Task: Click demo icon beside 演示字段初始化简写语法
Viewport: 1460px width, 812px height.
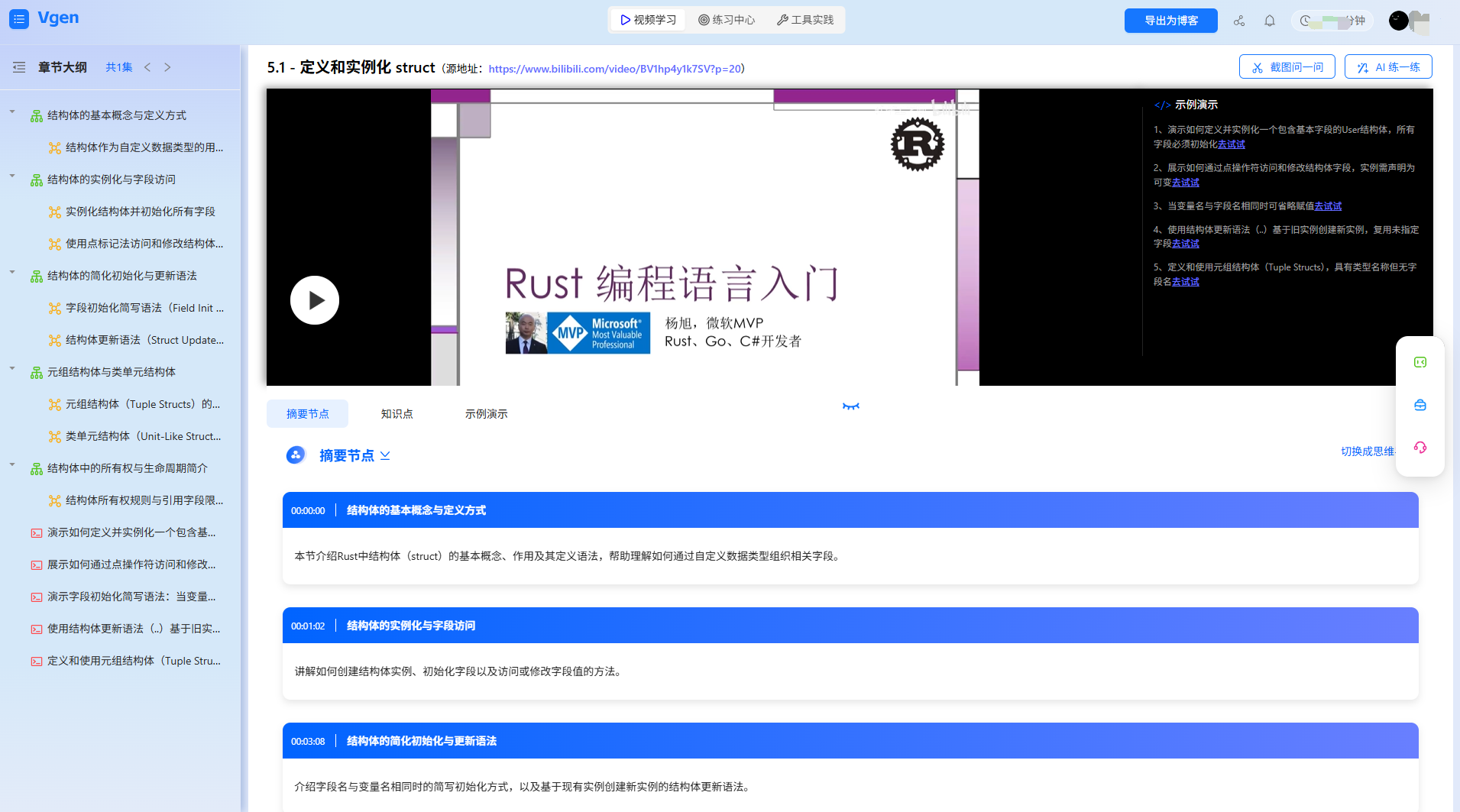Action: point(37,597)
